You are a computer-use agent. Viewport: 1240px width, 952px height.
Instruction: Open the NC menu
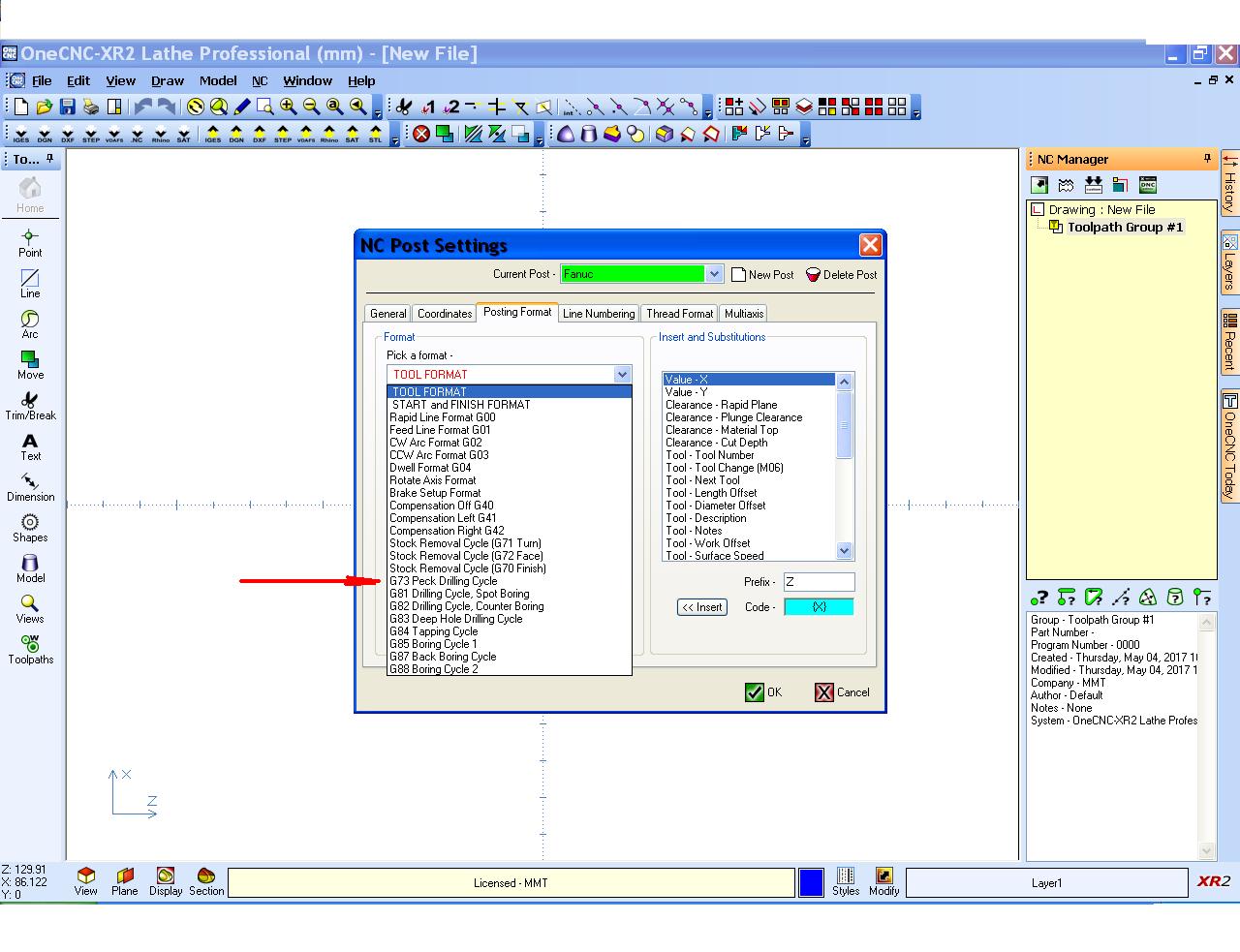pyautogui.click(x=260, y=80)
